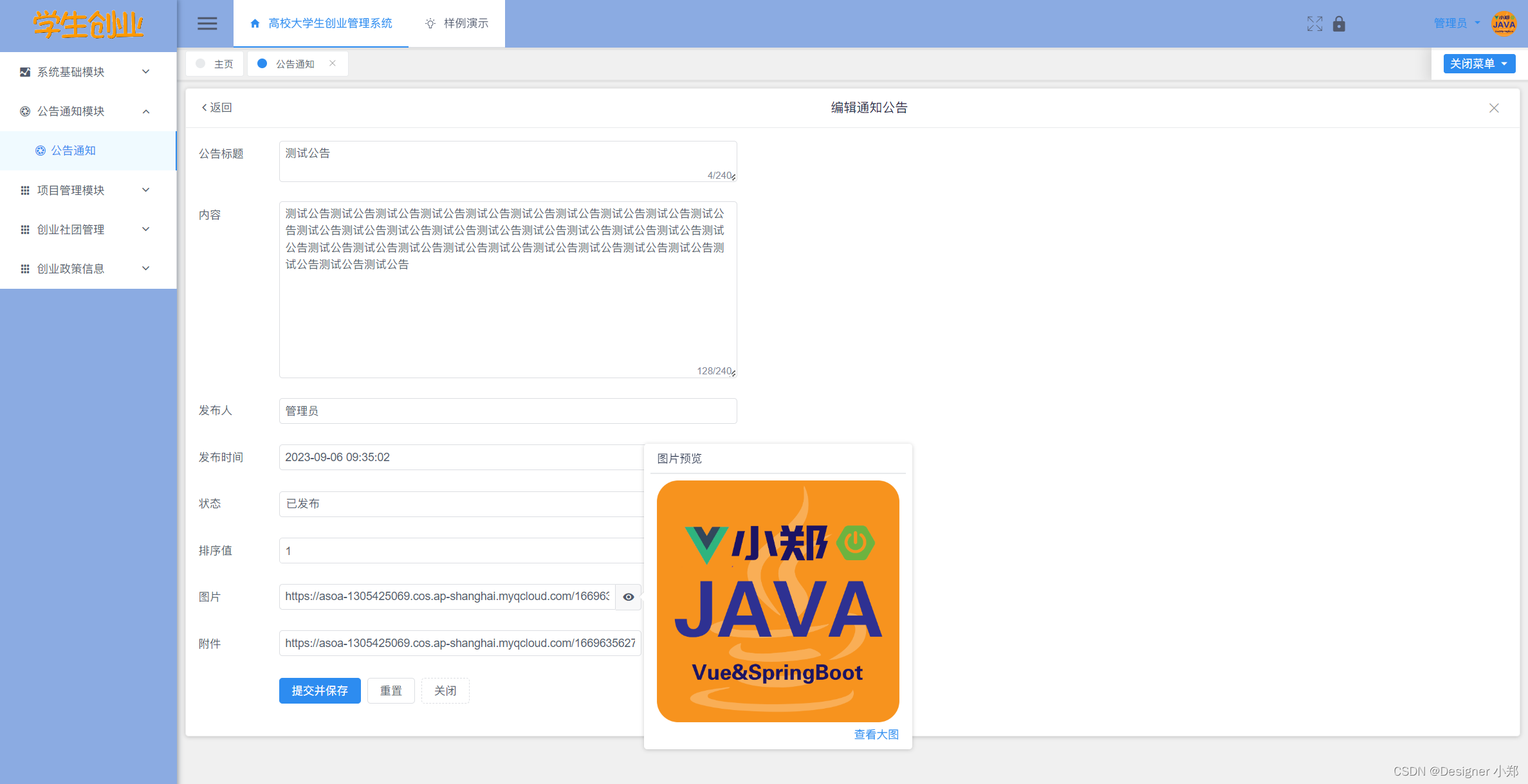
Task: Preview the image via the eye icon
Action: click(628, 597)
